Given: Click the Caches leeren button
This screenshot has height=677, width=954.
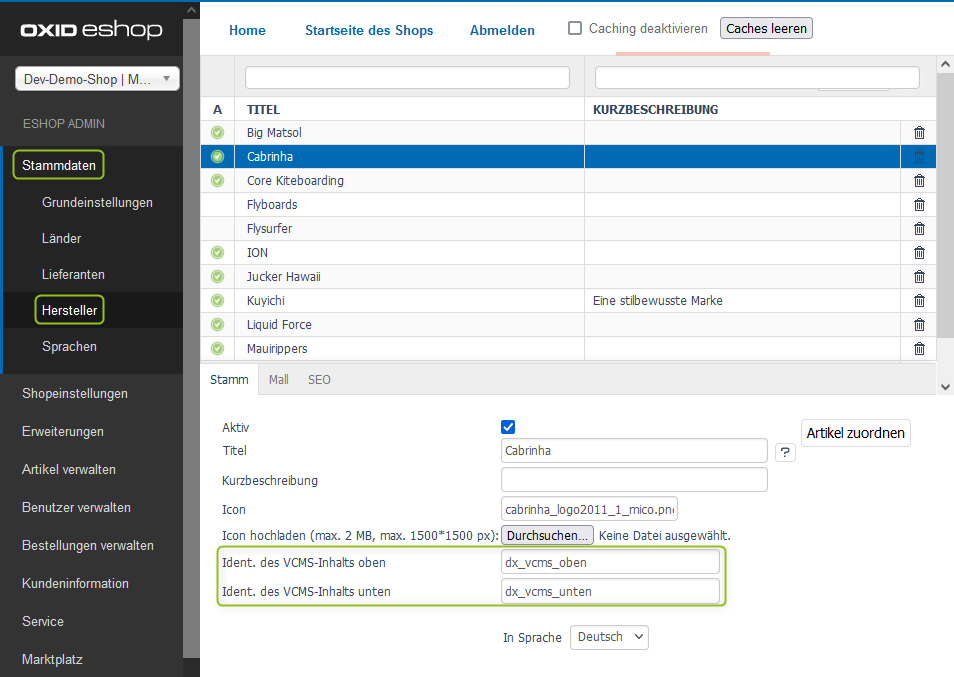Looking at the screenshot, I should point(766,29).
